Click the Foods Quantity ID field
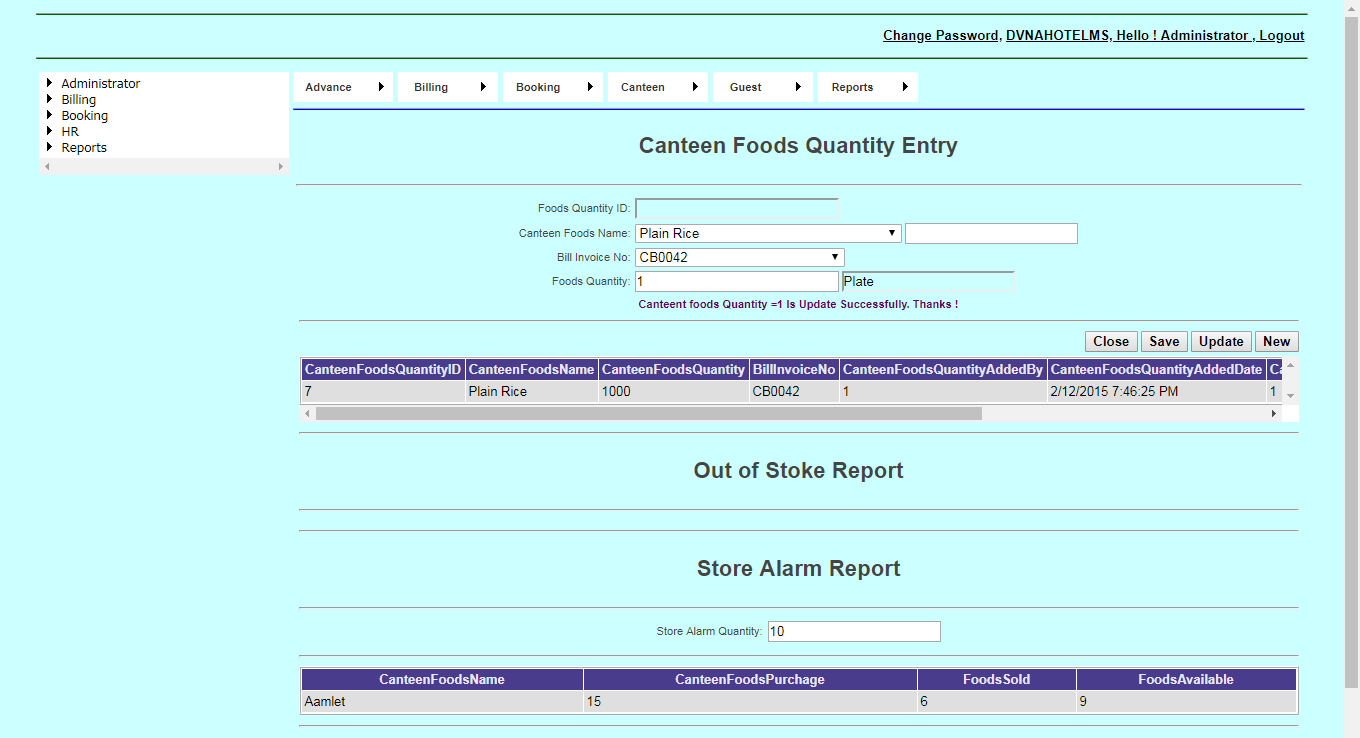 [736, 208]
